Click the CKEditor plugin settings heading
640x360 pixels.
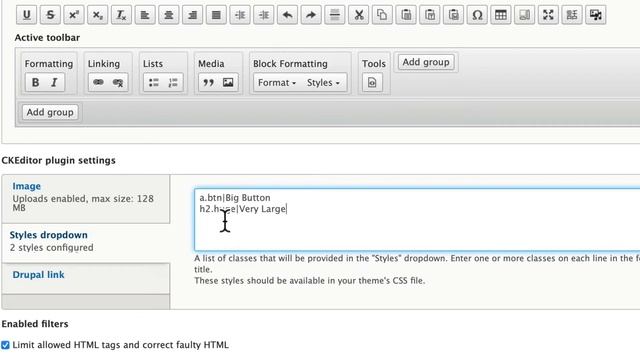(x=58, y=160)
